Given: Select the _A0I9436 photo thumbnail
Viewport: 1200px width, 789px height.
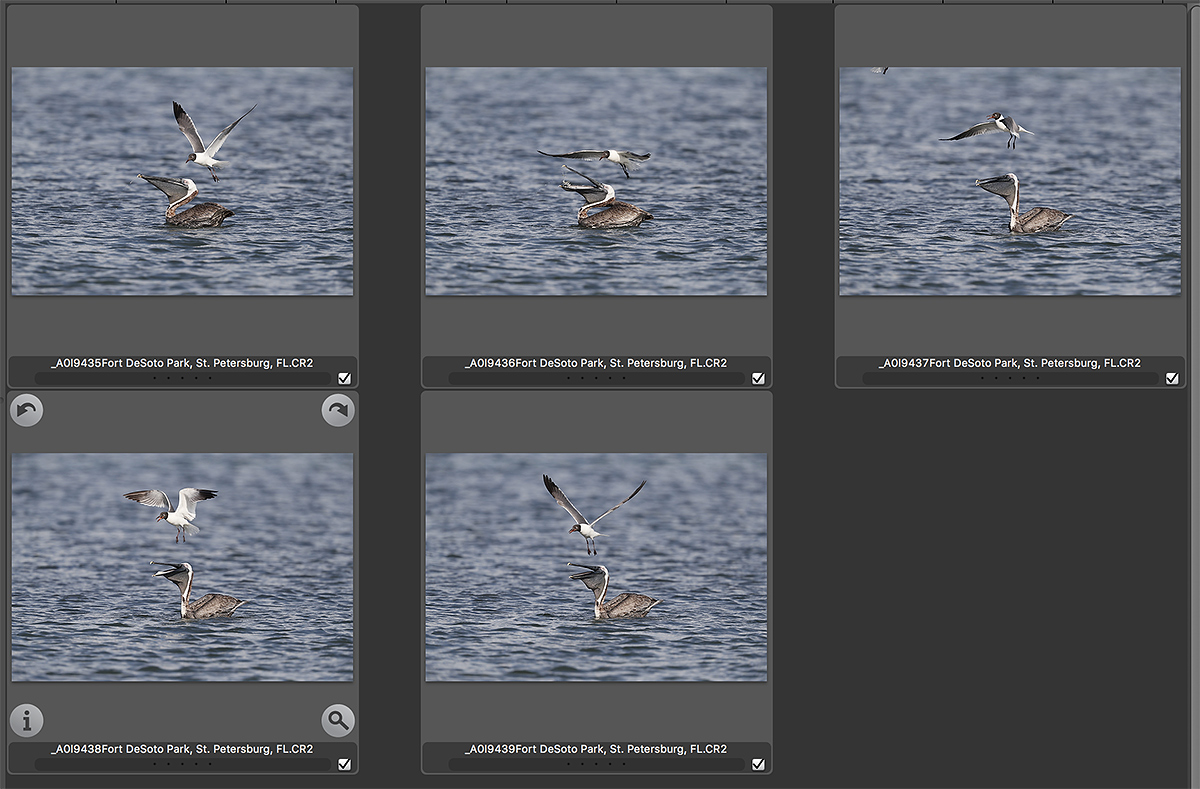Looking at the screenshot, I should pyautogui.click(x=596, y=181).
